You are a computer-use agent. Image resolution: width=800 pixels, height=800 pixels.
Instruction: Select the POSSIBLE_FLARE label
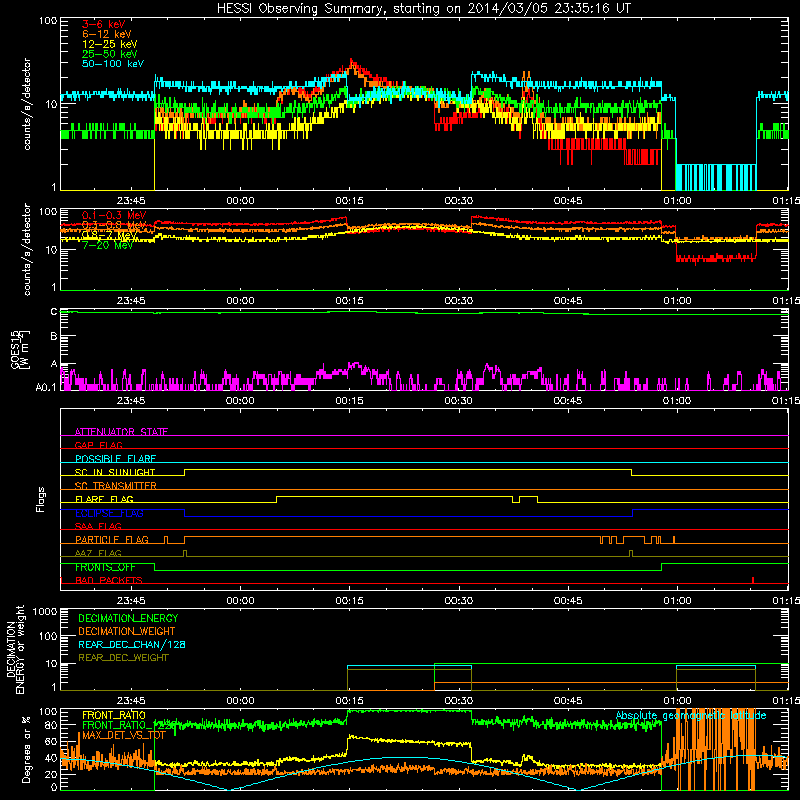(x=115, y=459)
